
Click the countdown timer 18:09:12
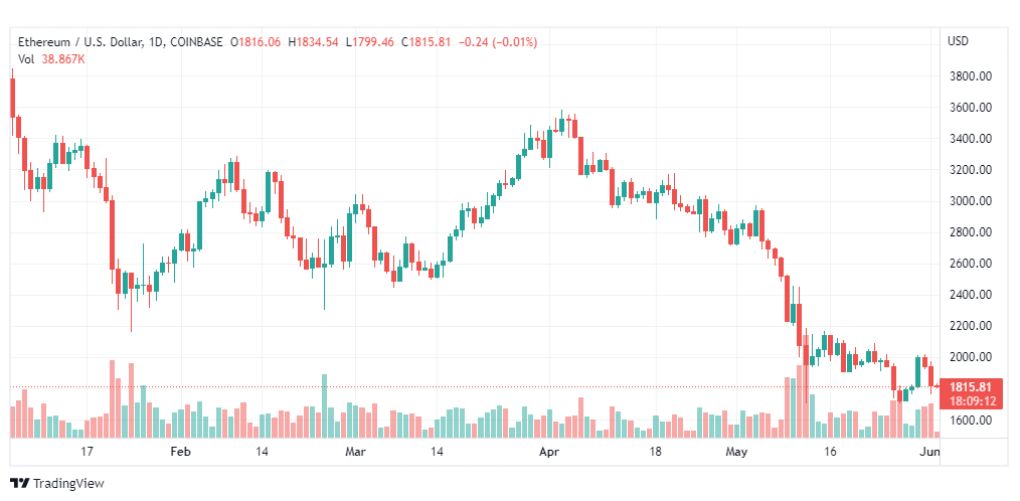[973, 401]
